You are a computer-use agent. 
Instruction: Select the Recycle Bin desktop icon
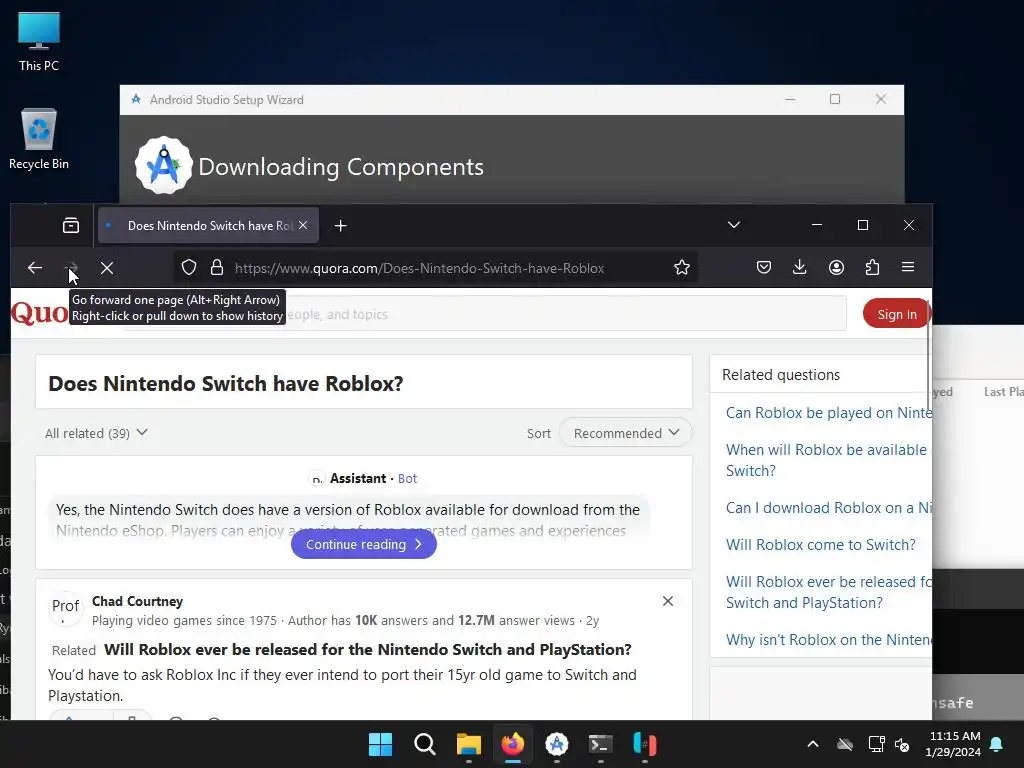[39, 139]
